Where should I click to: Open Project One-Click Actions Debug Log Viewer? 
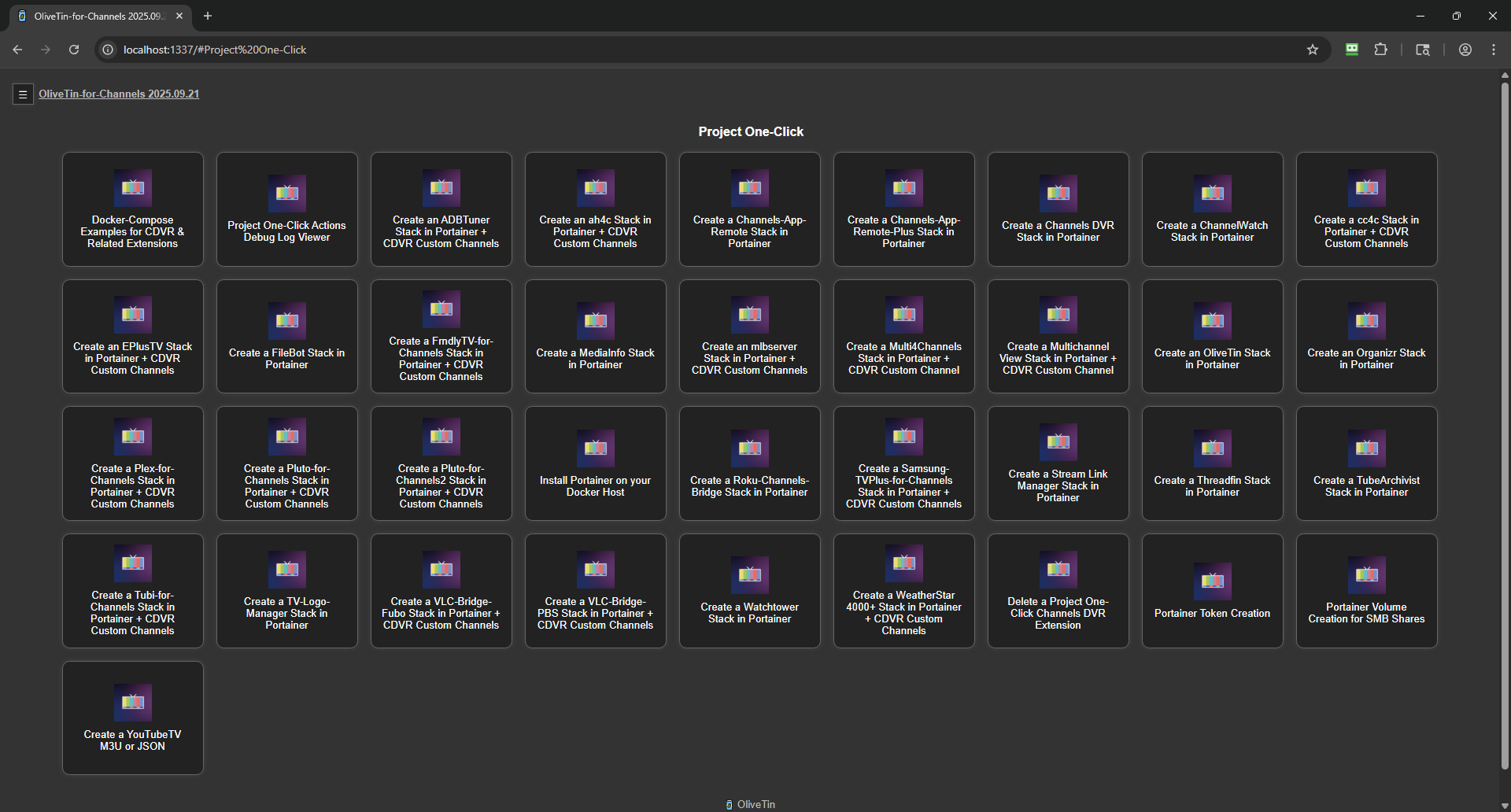pyautogui.click(x=286, y=209)
